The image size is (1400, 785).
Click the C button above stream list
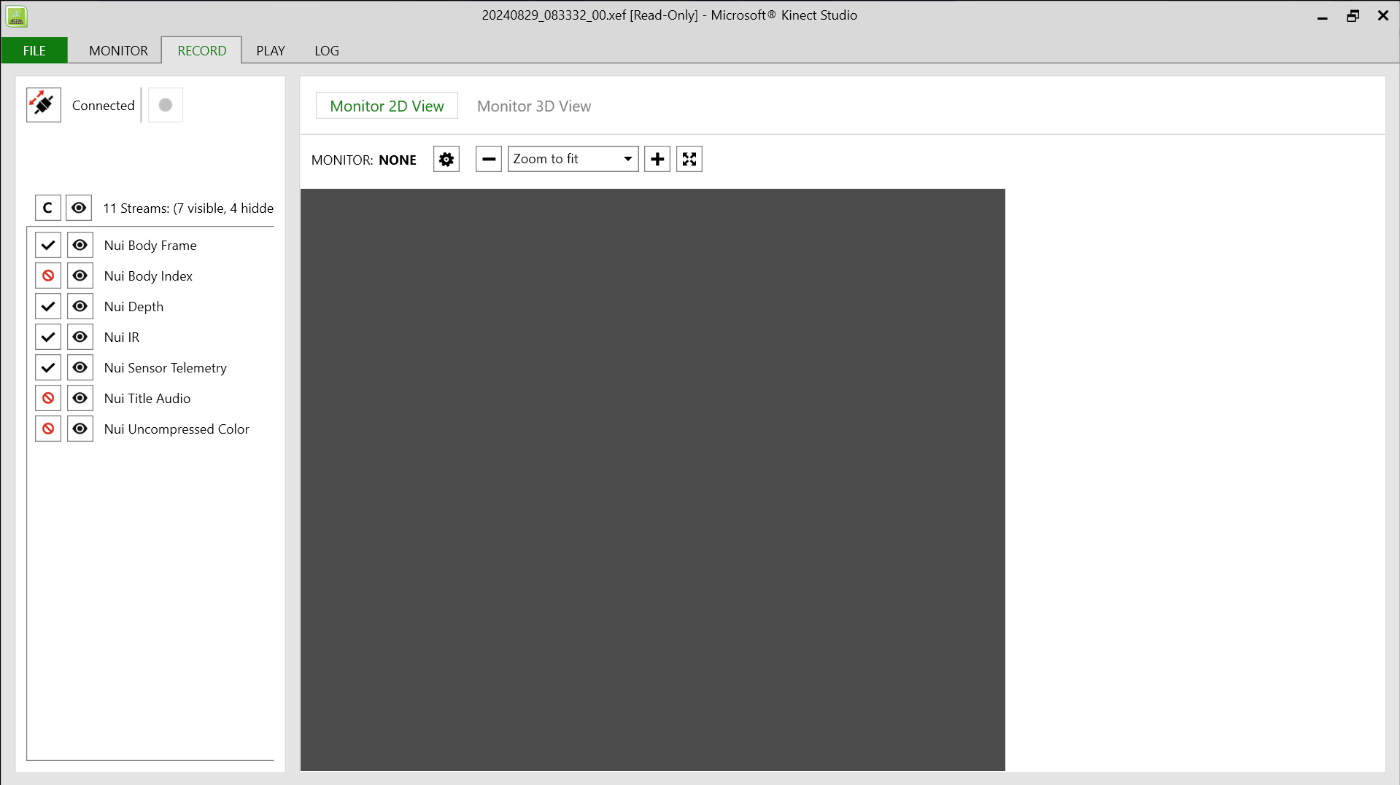[x=48, y=208]
